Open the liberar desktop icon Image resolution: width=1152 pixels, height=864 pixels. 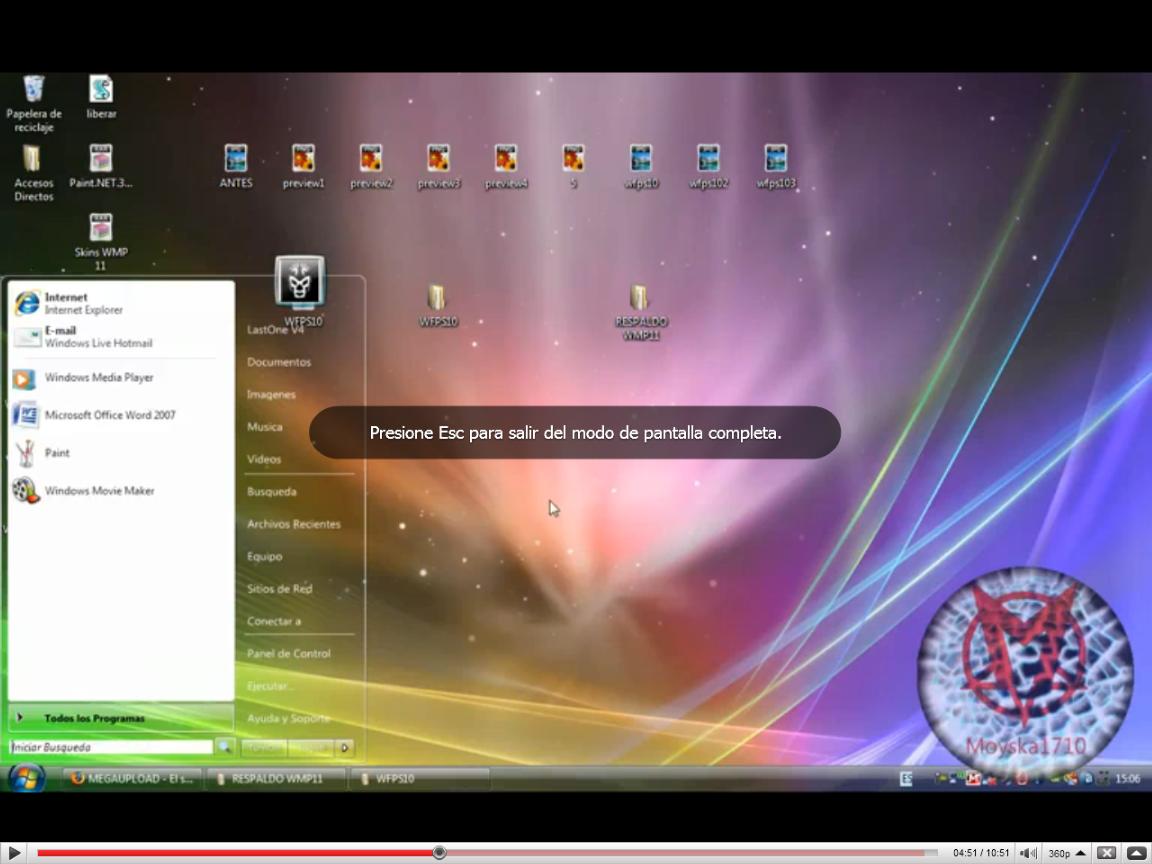point(101,96)
